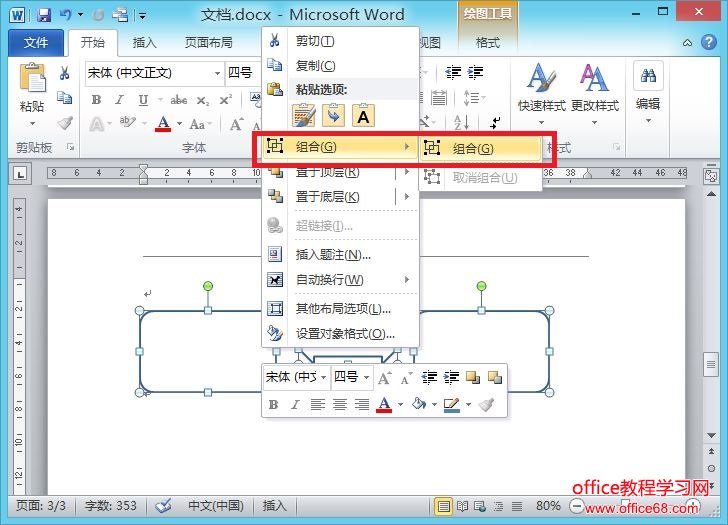Click the Copy icon in clipboard group
Image resolution: width=728 pixels, height=525 pixels.
[65, 98]
